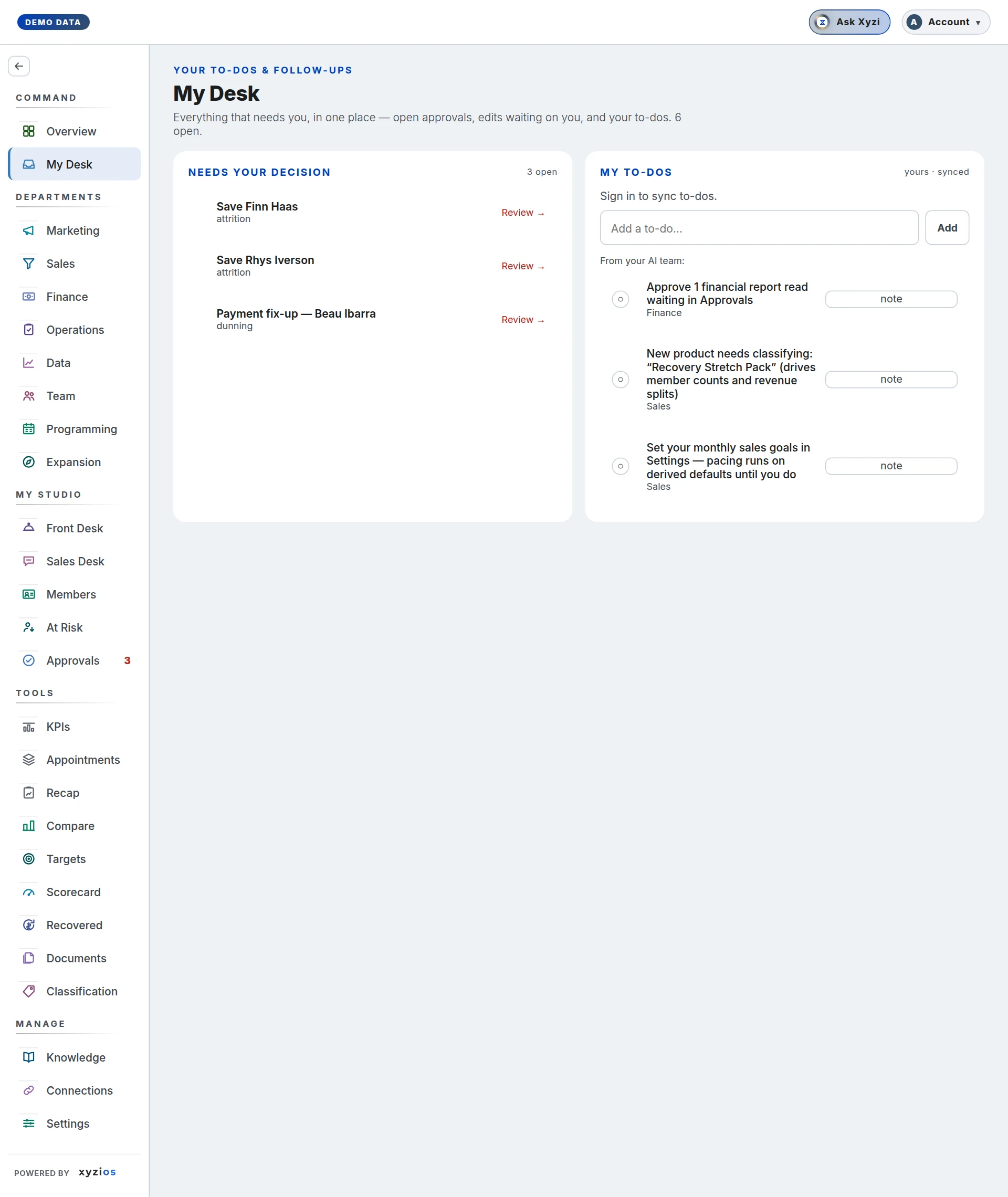Check off 'Recovery Stretch Pack' classifying to-do

tap(621, 380)
